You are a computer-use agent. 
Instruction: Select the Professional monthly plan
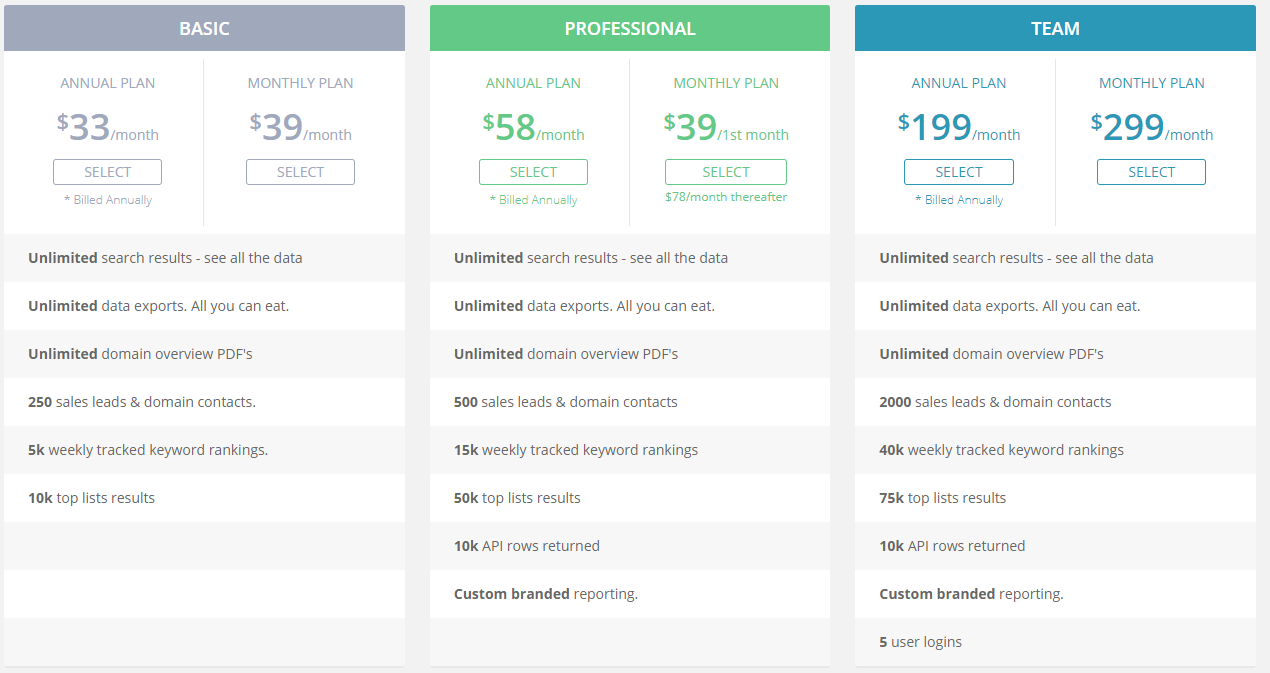(x=726, y=172)
